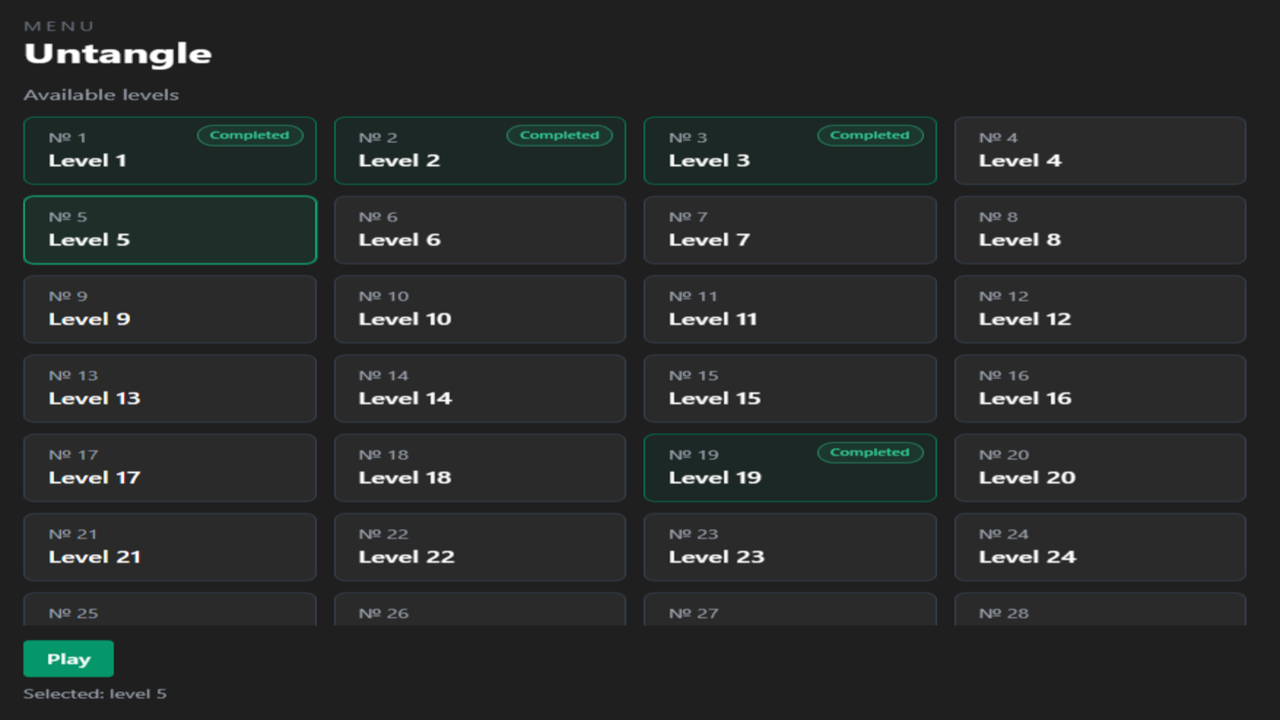1280x720 pixels.
Task: Select the Level 10 tile
Action: (480, 309)
